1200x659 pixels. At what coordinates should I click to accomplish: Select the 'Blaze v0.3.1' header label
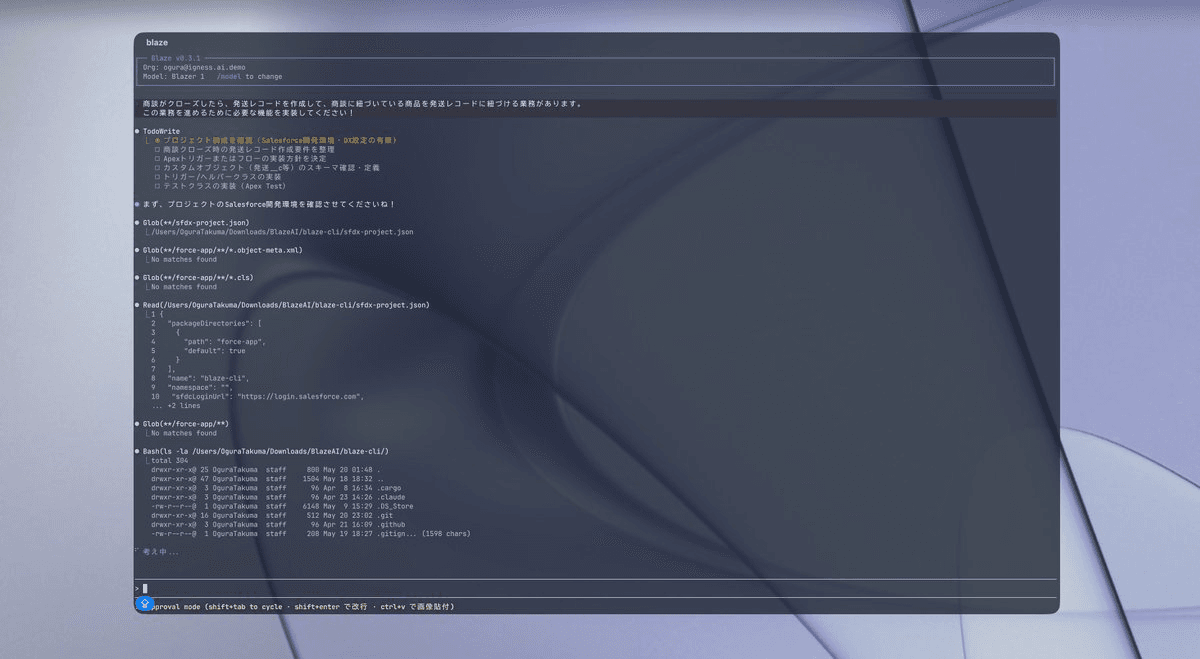click(175, 59)
